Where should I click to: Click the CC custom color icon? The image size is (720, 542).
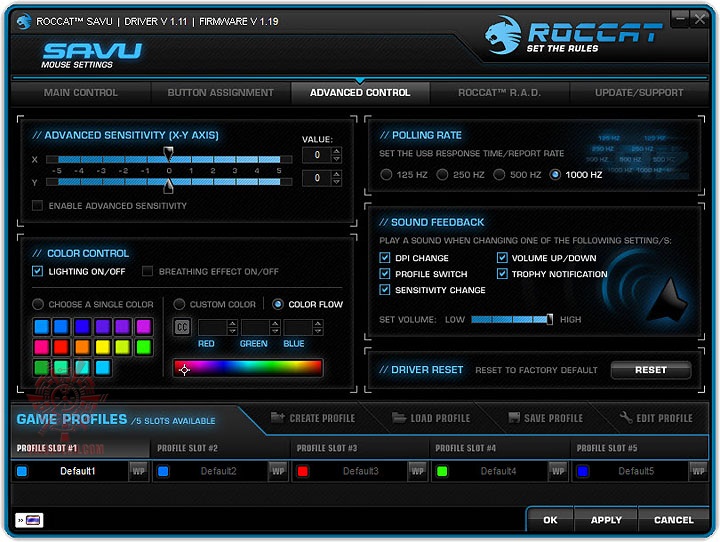(182, 327)
